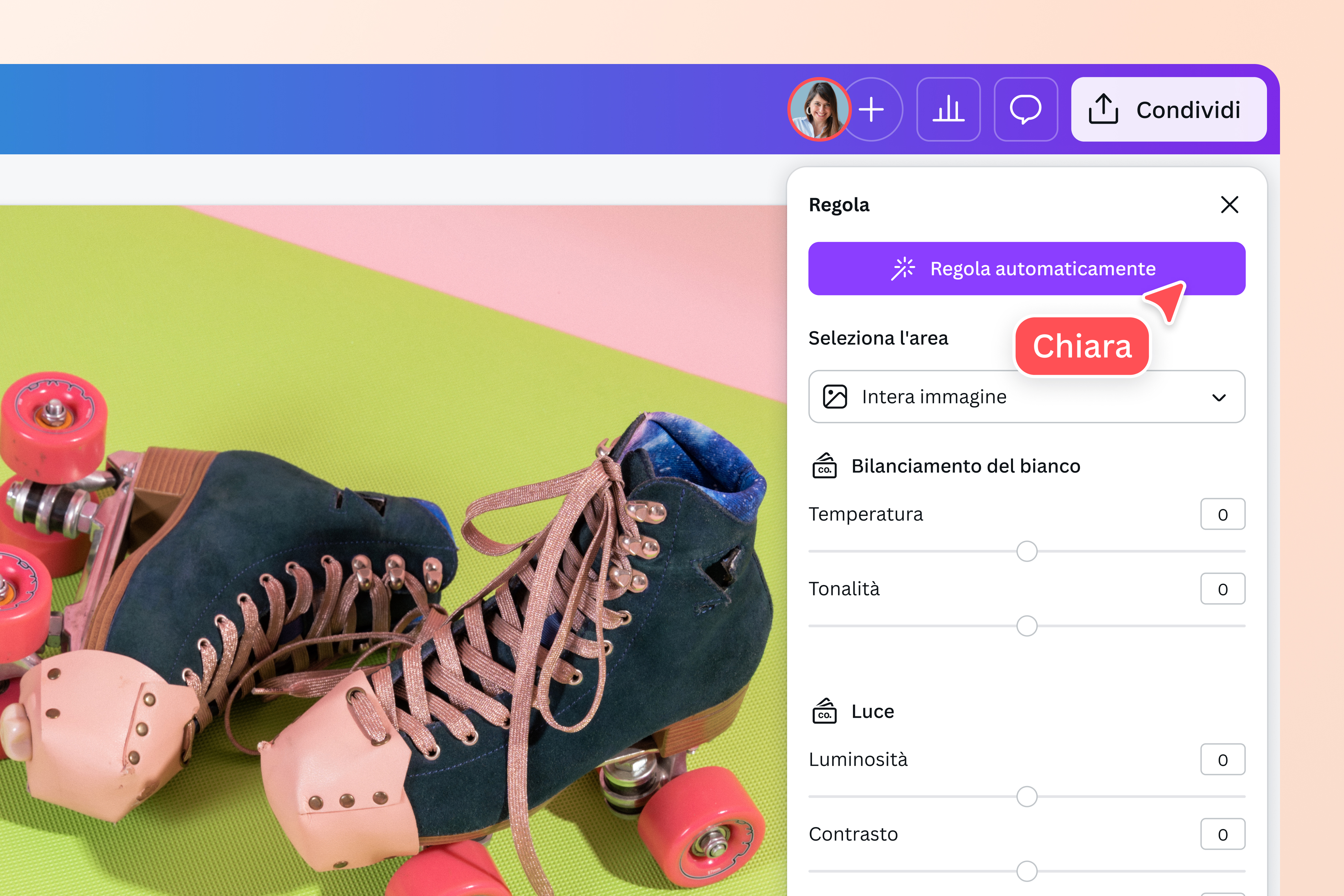
Task: Click the Contrasto slider handle
Action: click(x=1027, y=871)
